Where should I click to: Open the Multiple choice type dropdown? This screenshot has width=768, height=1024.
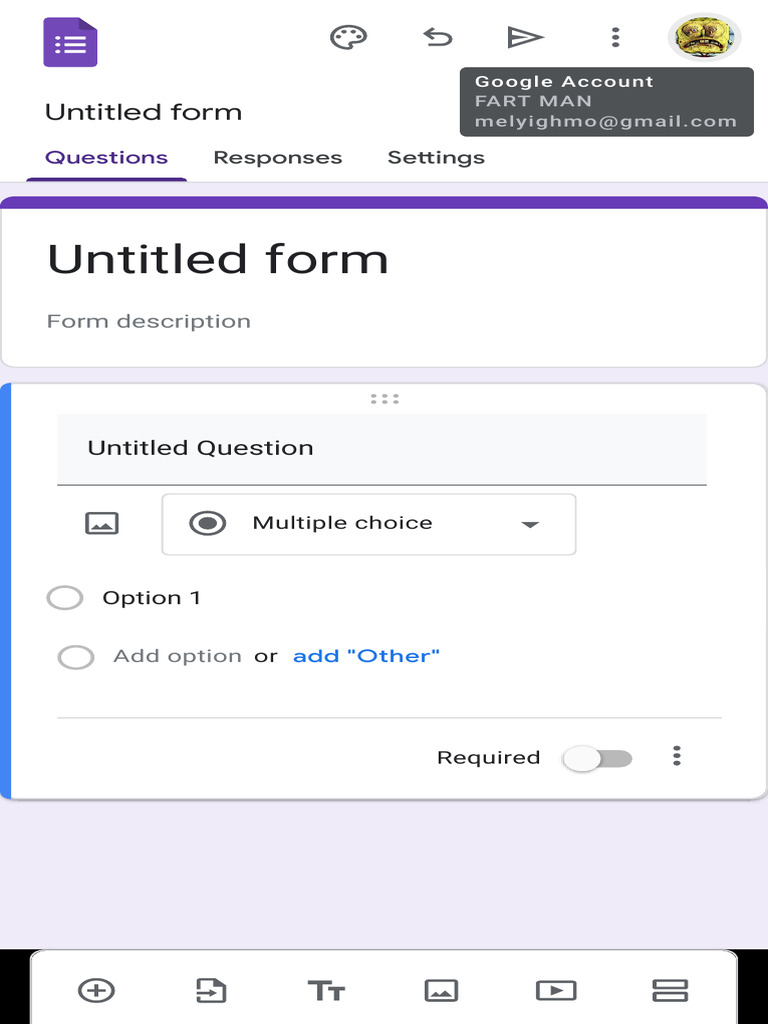(369, 523)
